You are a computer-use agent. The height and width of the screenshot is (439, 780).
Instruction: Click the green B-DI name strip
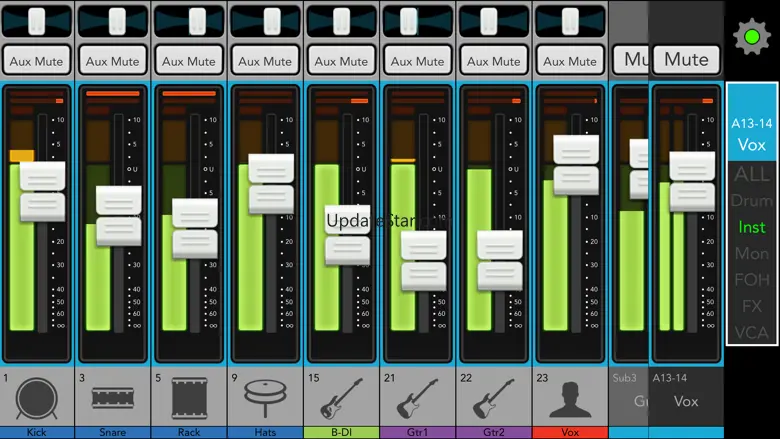341,433
